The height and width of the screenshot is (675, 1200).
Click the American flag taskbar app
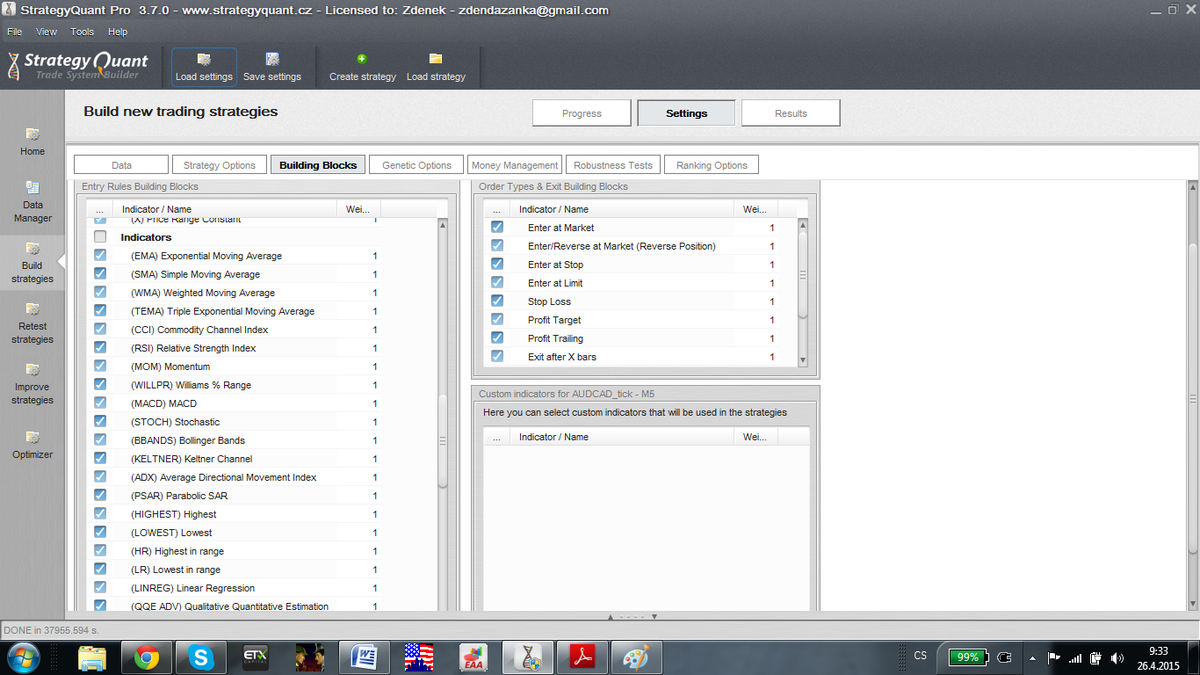(x=418, y=657)
